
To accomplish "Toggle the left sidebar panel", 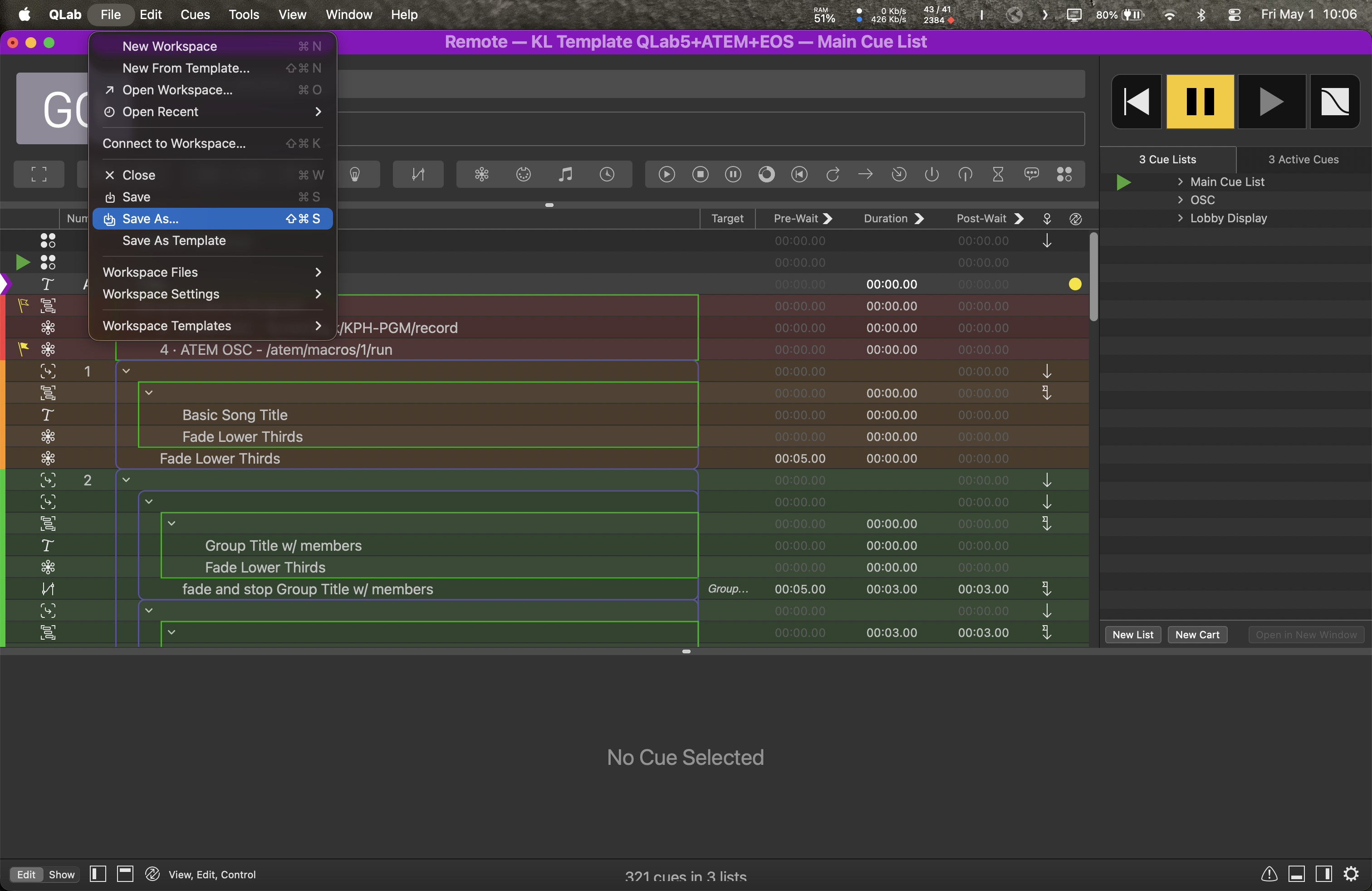I will click(98, 874).
